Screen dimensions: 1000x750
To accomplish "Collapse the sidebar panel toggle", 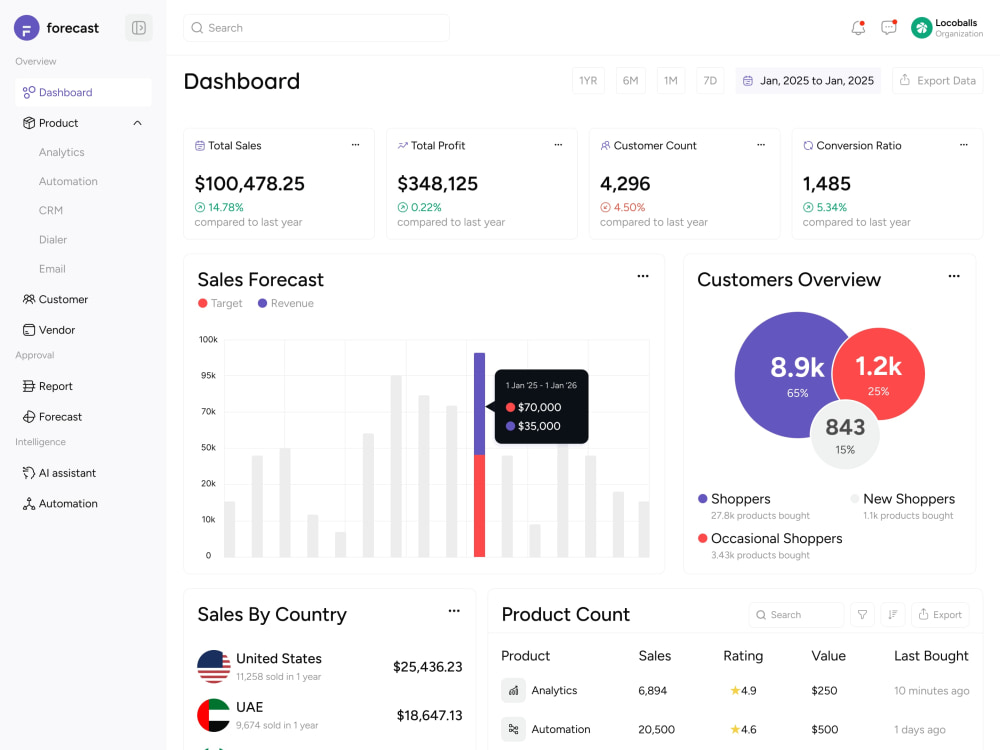I will (x=138, y=28).
